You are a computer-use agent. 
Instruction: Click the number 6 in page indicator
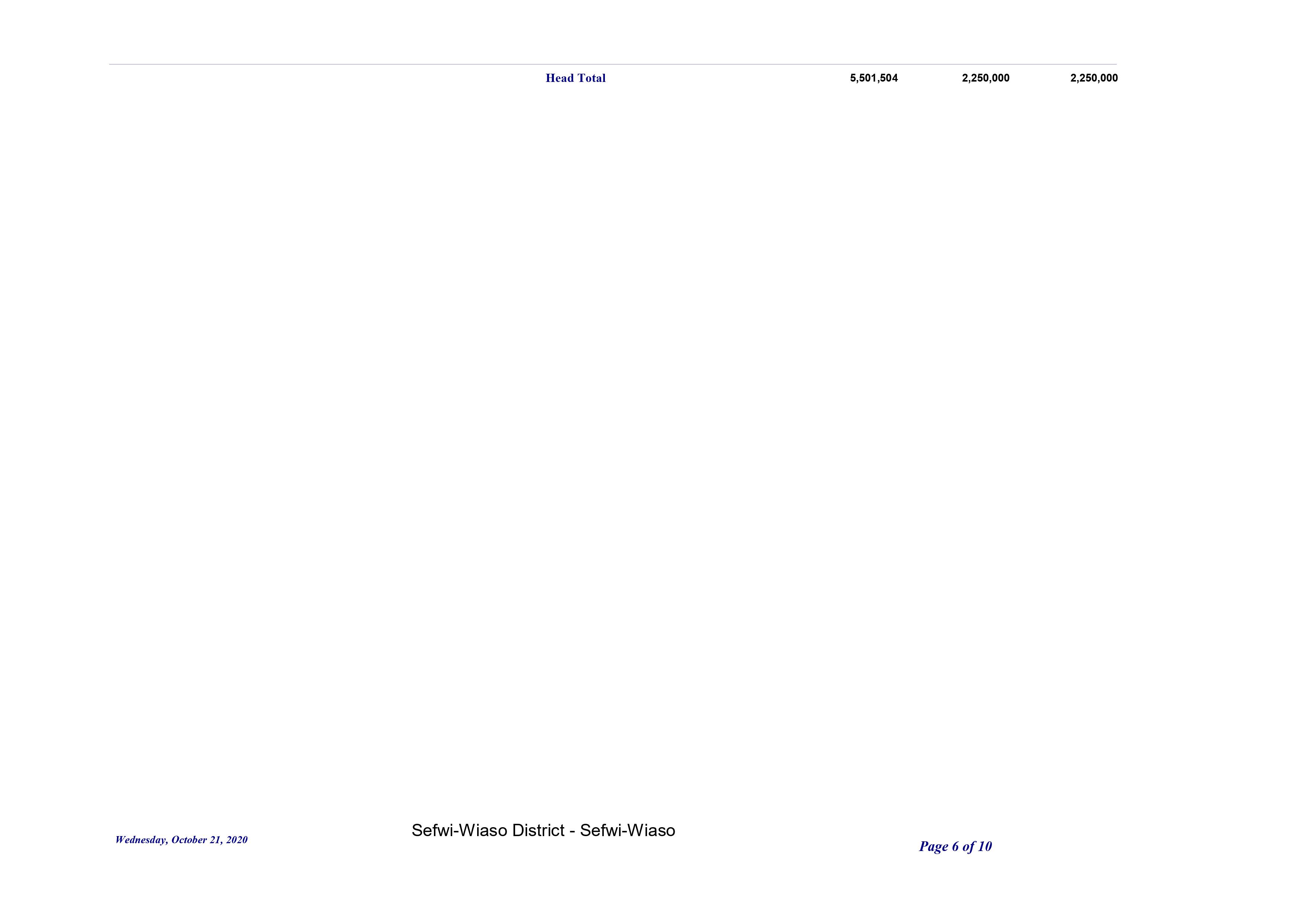pos(955,847)
